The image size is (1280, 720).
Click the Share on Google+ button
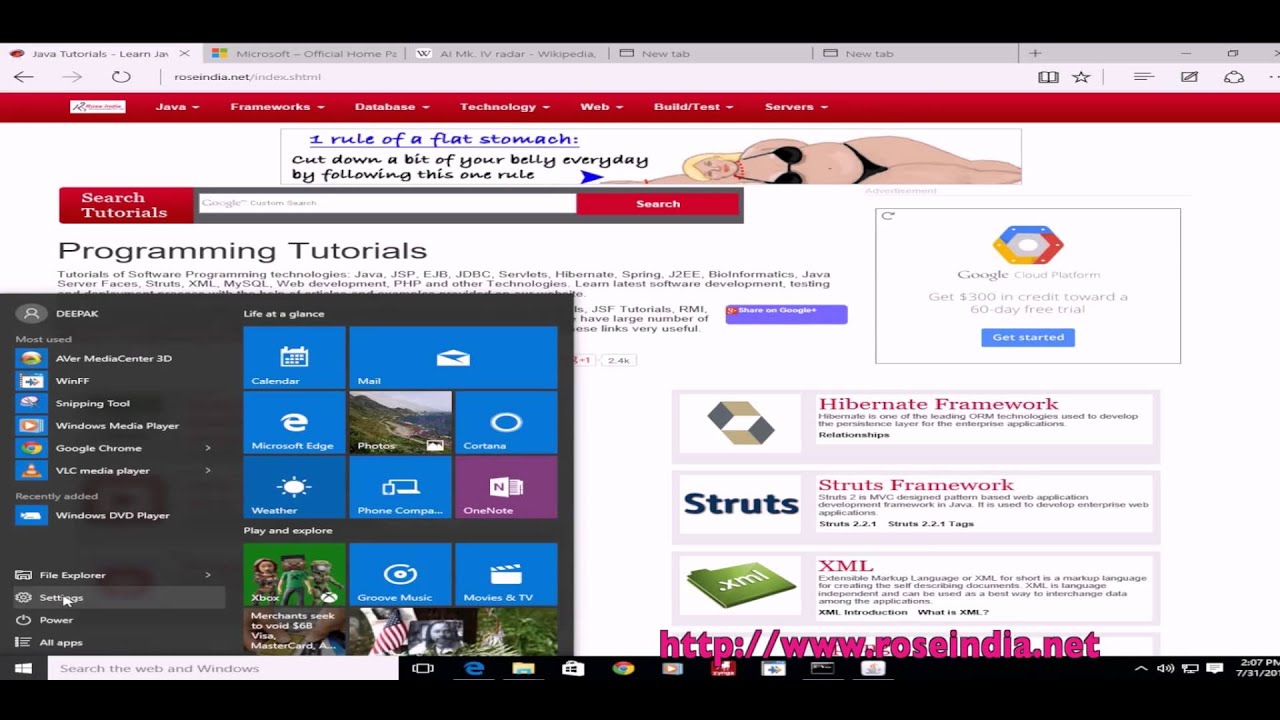pos(786,313)
